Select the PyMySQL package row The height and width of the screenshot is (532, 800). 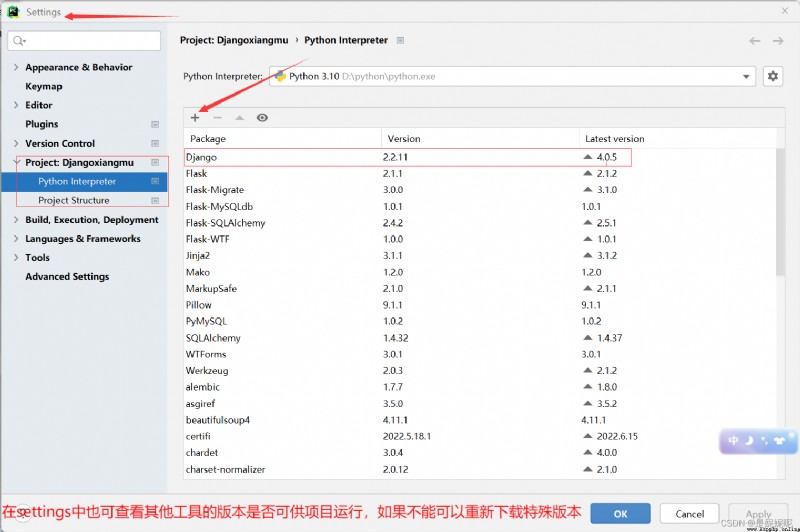(x=480, y=321)
